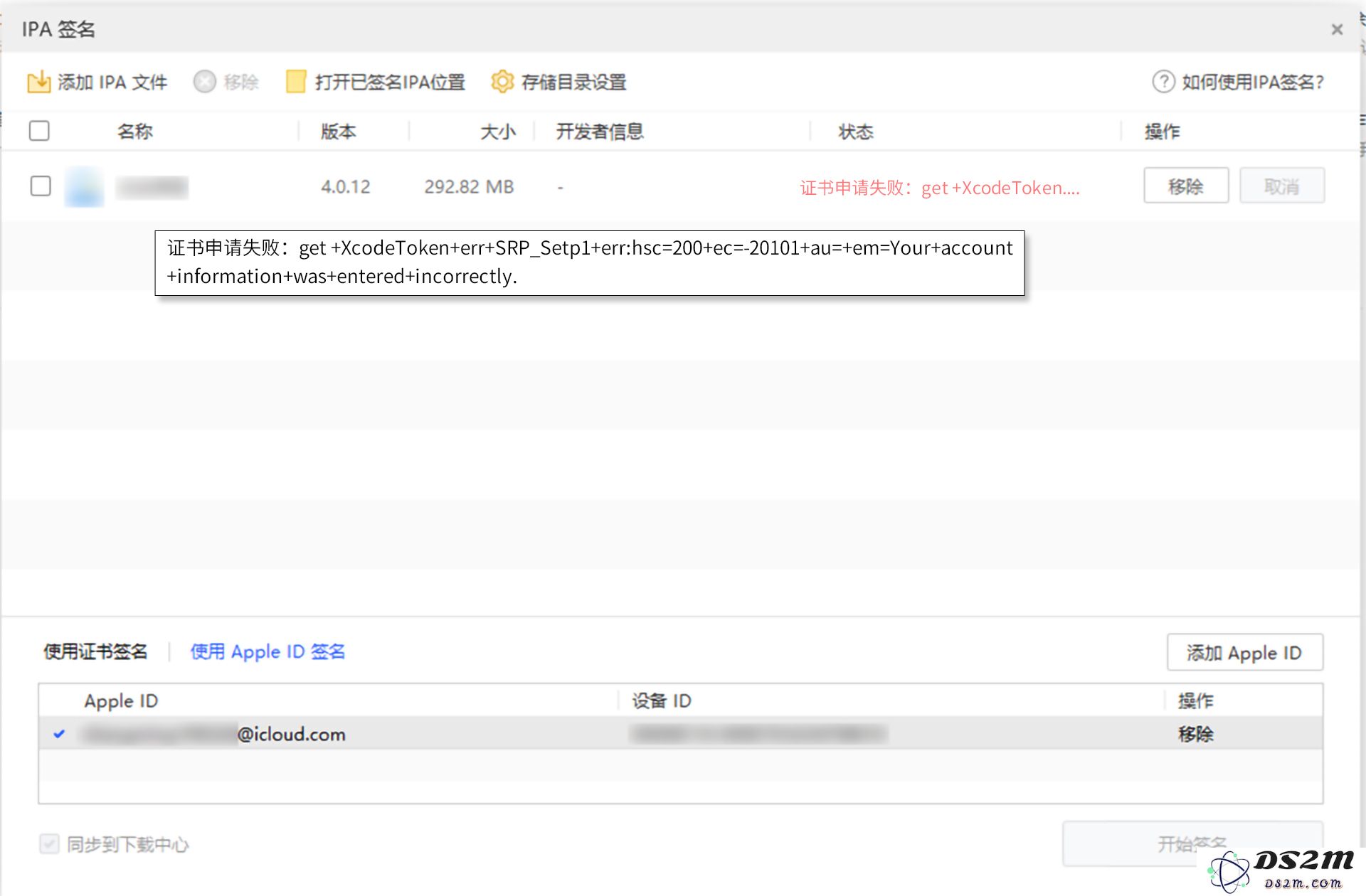Click the storage directory settings gear icon
This screenshot has height=896, width=1366.
(502, 82)
